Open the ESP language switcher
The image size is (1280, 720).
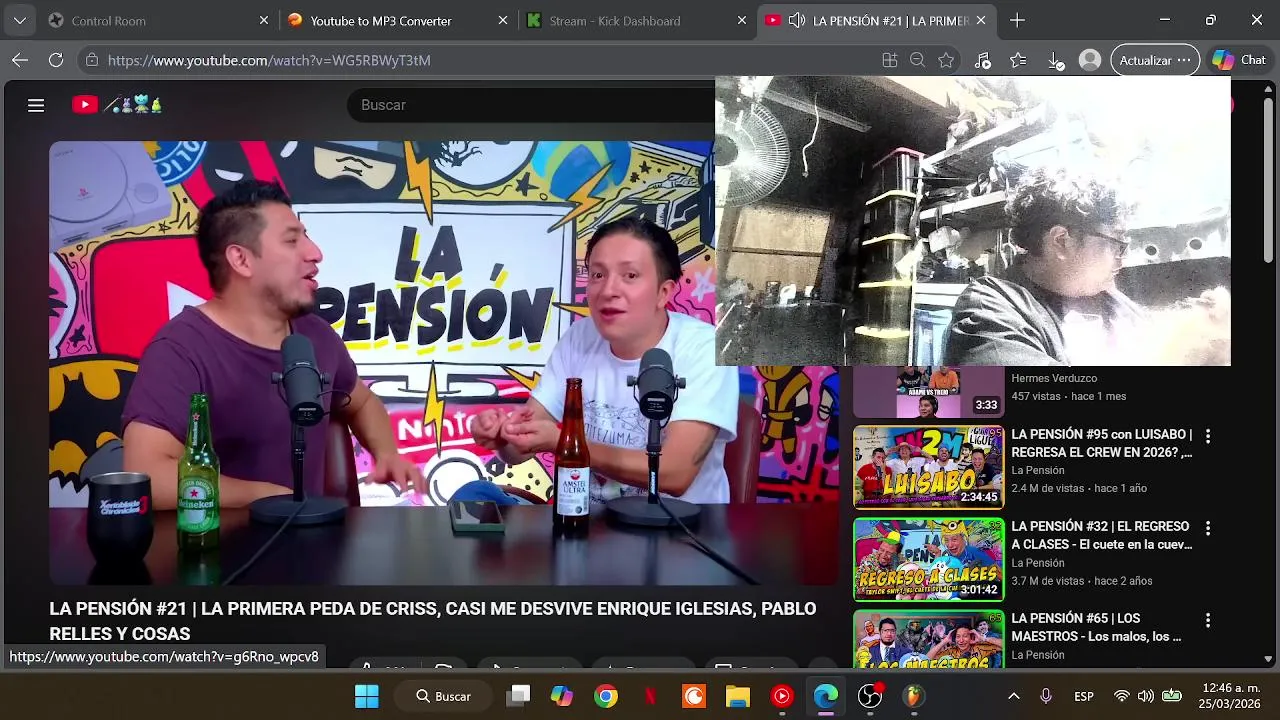[x=1084, y=696]
